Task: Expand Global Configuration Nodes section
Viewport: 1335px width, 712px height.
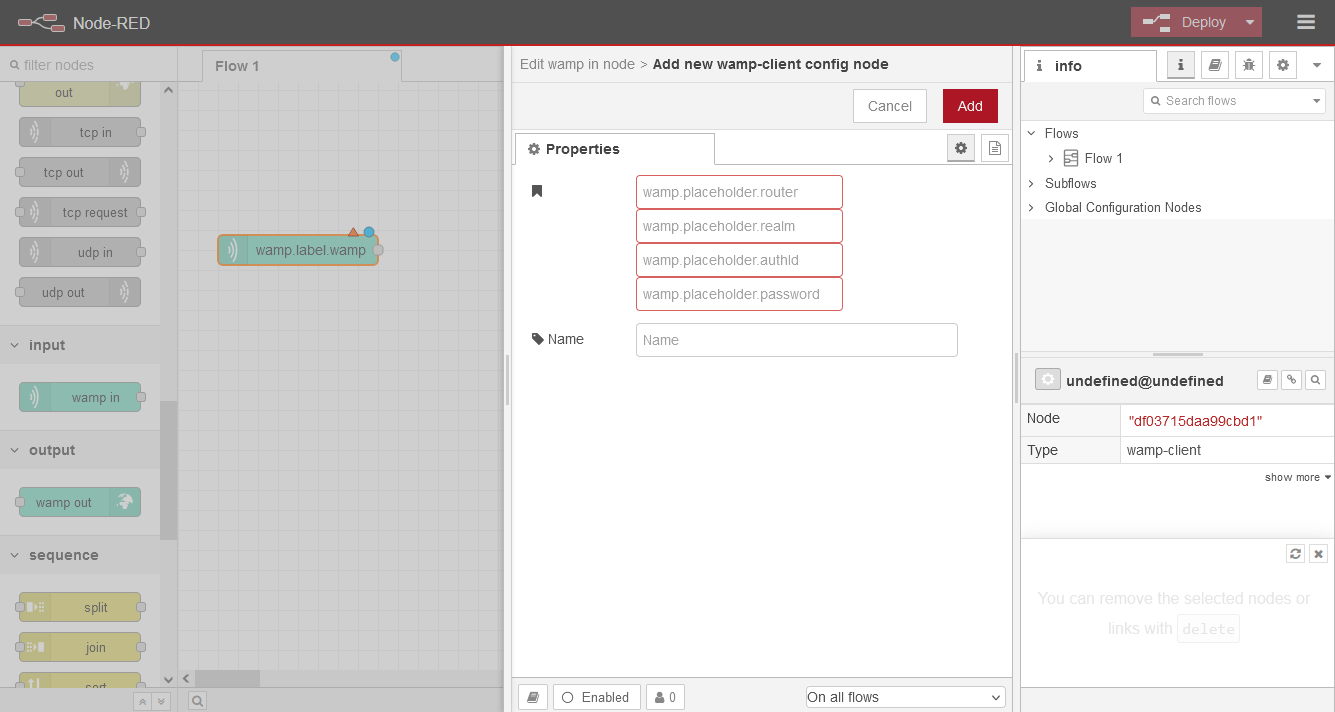Action: coord(1031,208)
